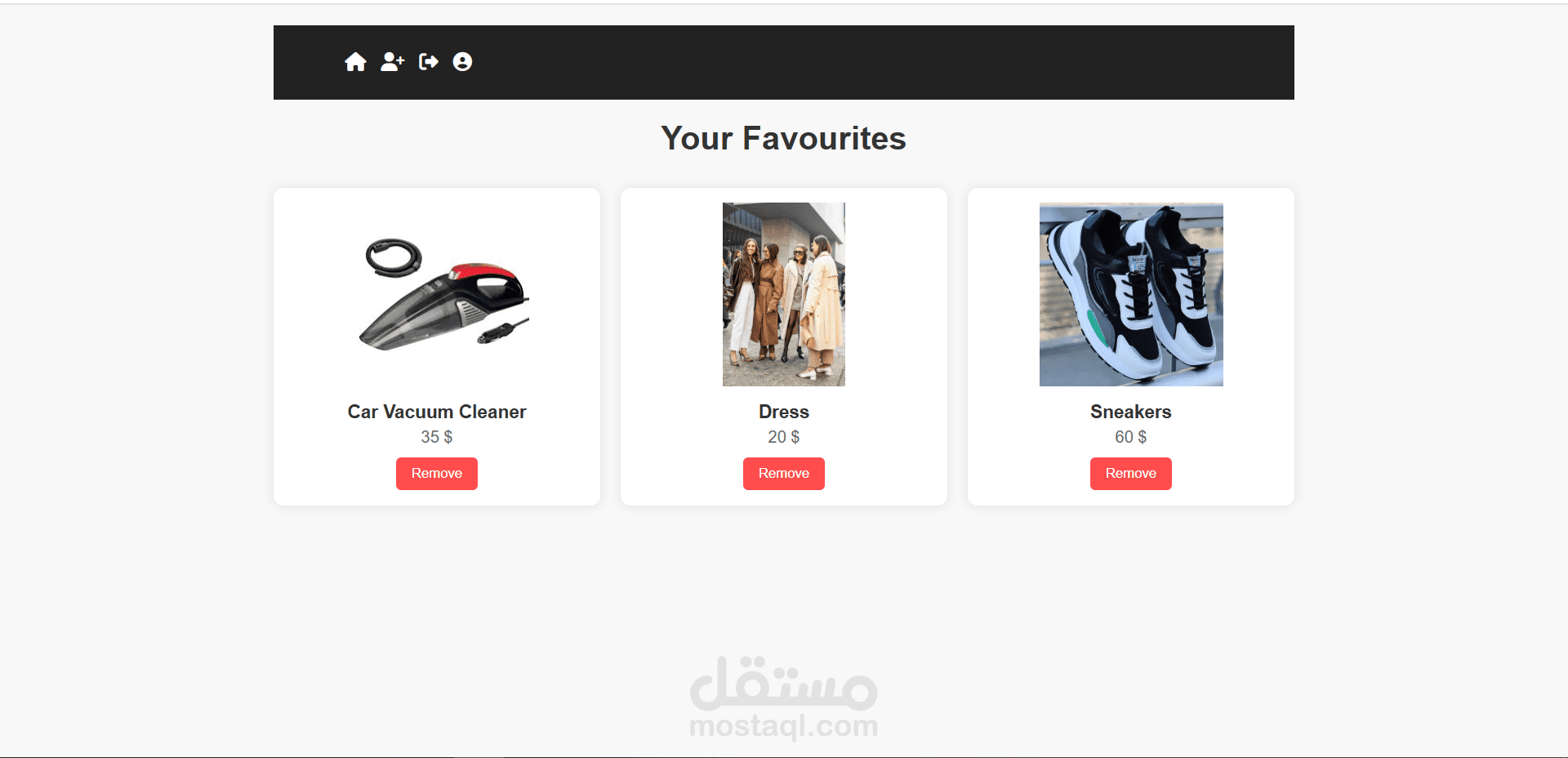Click the logout arrow icon
This screenshot has height=758, width=1568.
coord(429,62)
